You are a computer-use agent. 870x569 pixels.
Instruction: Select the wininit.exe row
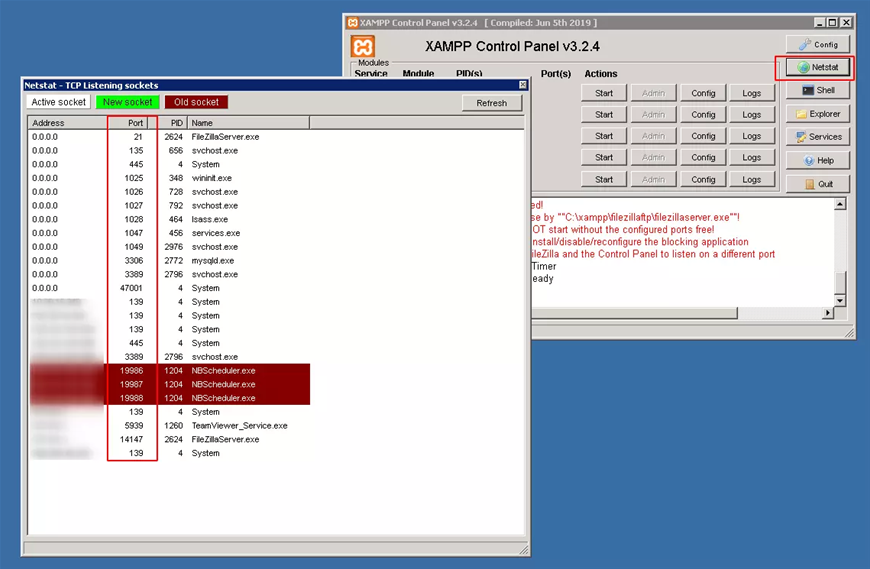(169, 178)
